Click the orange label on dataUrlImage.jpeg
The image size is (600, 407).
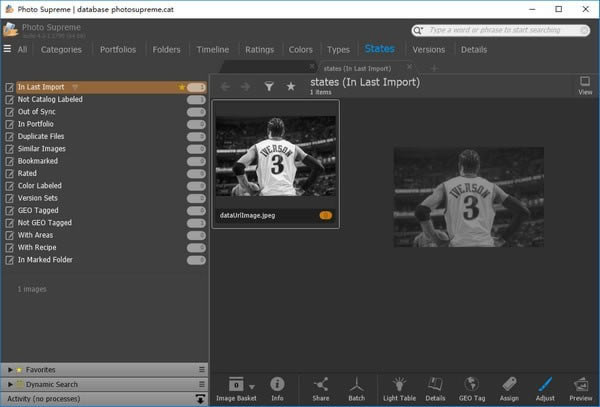325,215
